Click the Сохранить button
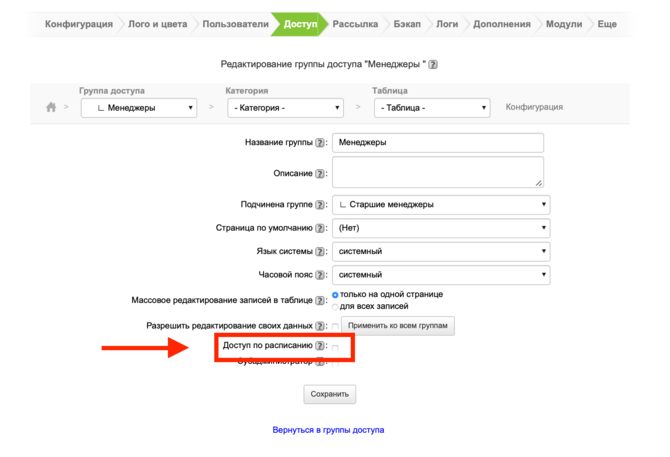 click(x=329, y=394)
